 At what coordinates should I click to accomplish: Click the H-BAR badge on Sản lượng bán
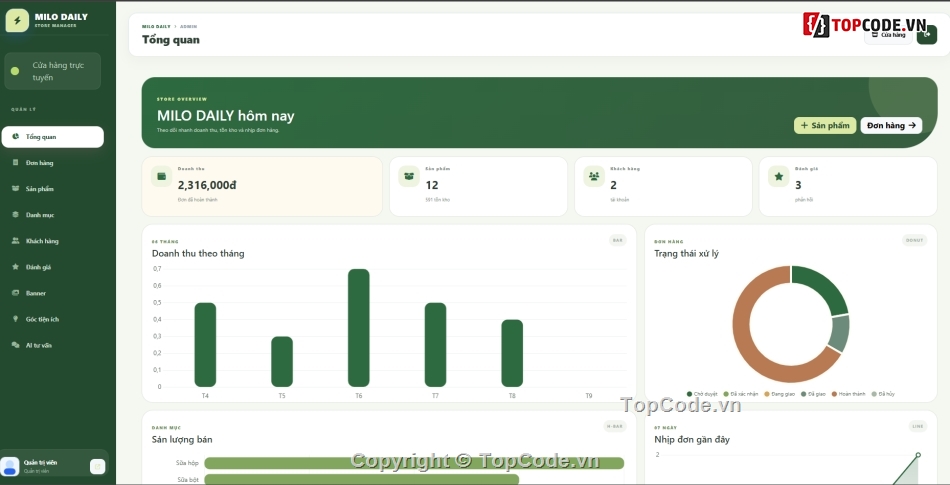click(x=614, y=426)
